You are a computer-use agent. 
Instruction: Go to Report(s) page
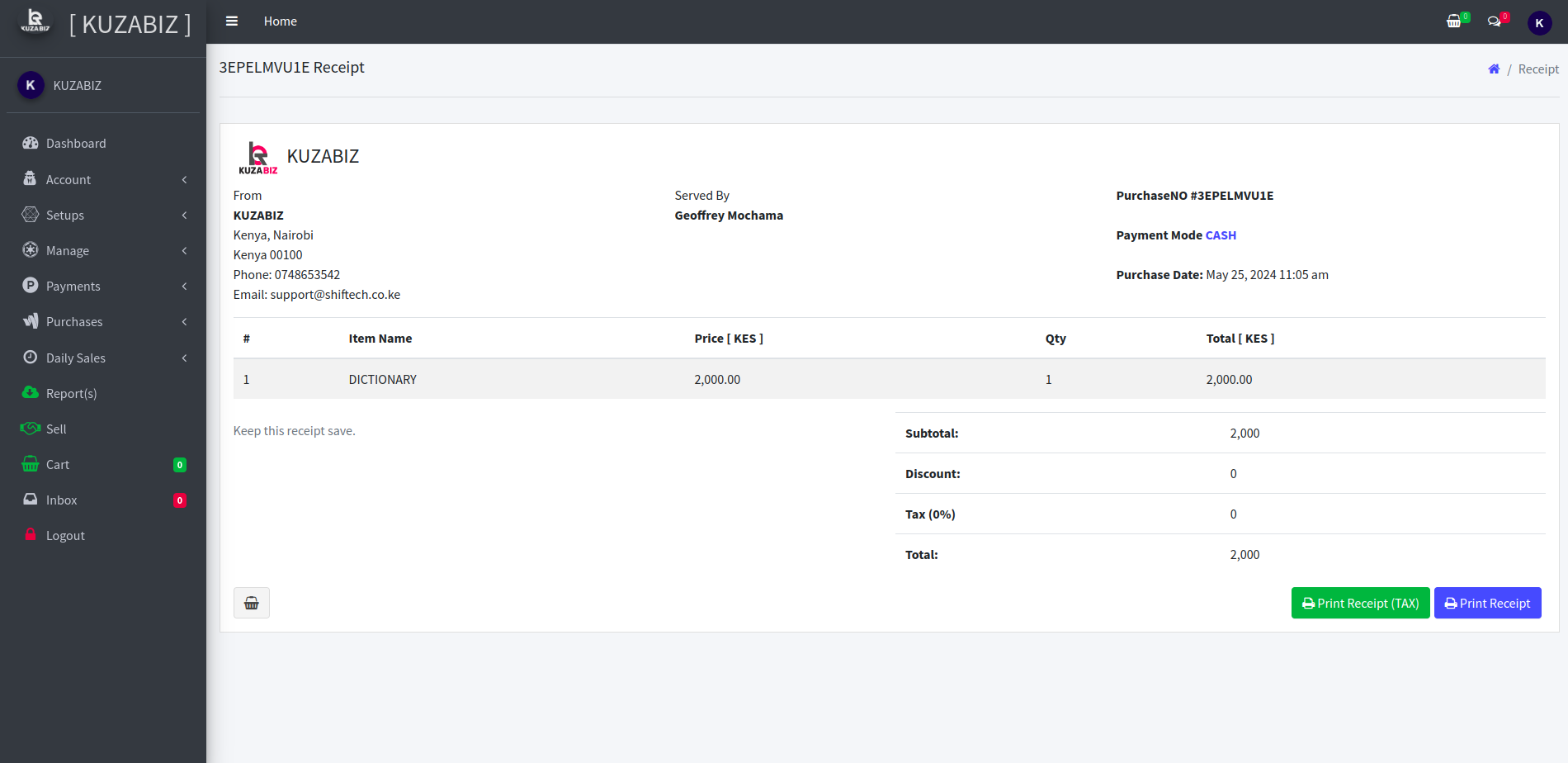[x=71, y=393]
